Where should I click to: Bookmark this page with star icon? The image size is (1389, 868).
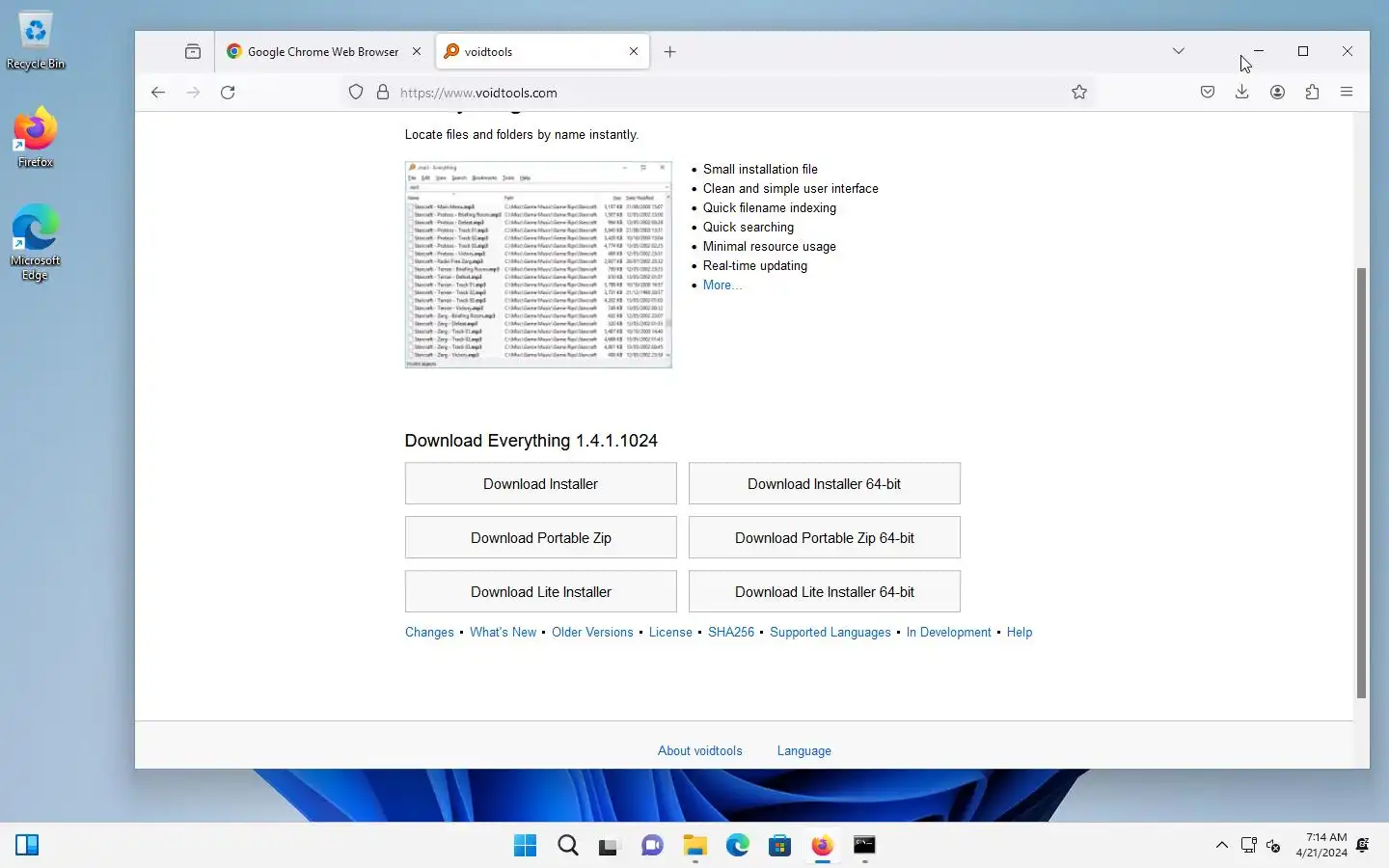[1079, 93]
